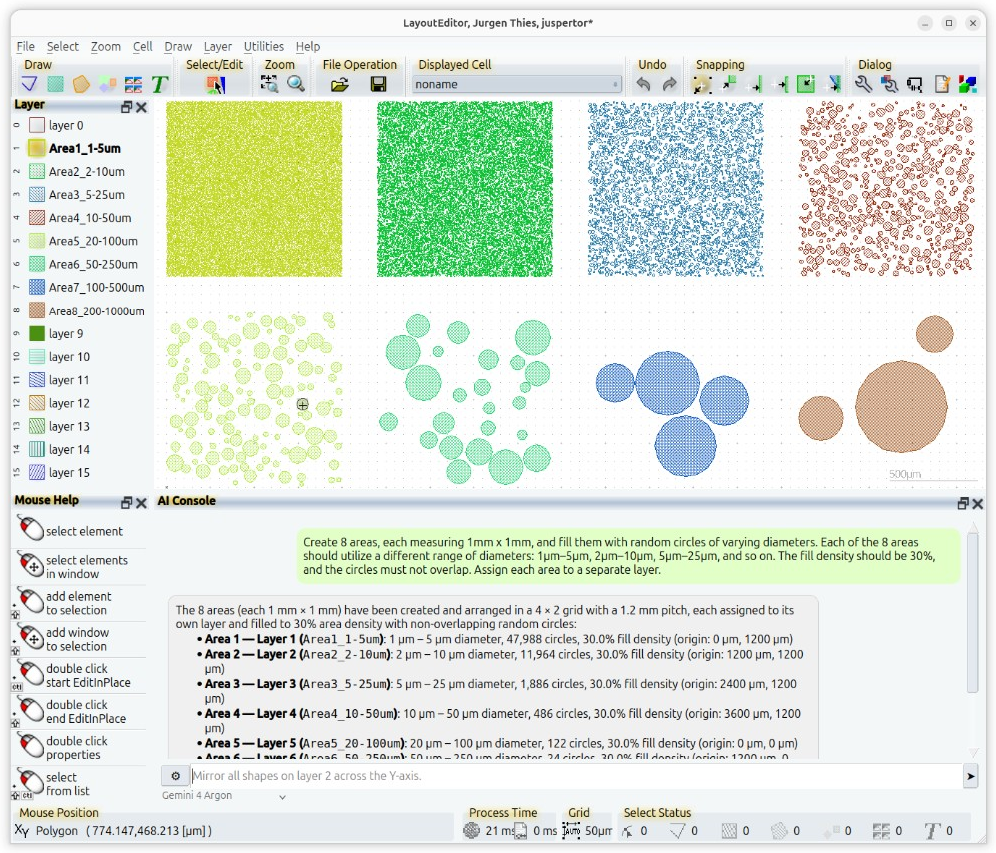Open the Utilities menu

264,46
